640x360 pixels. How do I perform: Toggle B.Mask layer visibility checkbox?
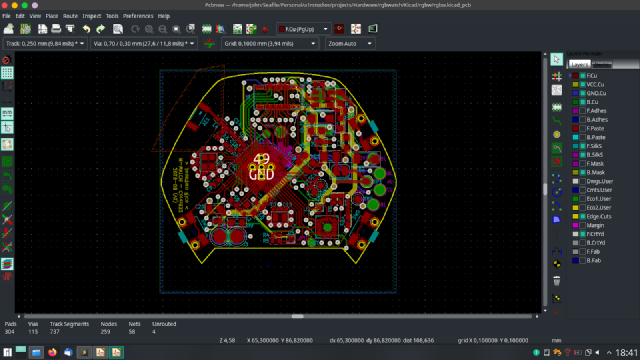pos(583,172)
